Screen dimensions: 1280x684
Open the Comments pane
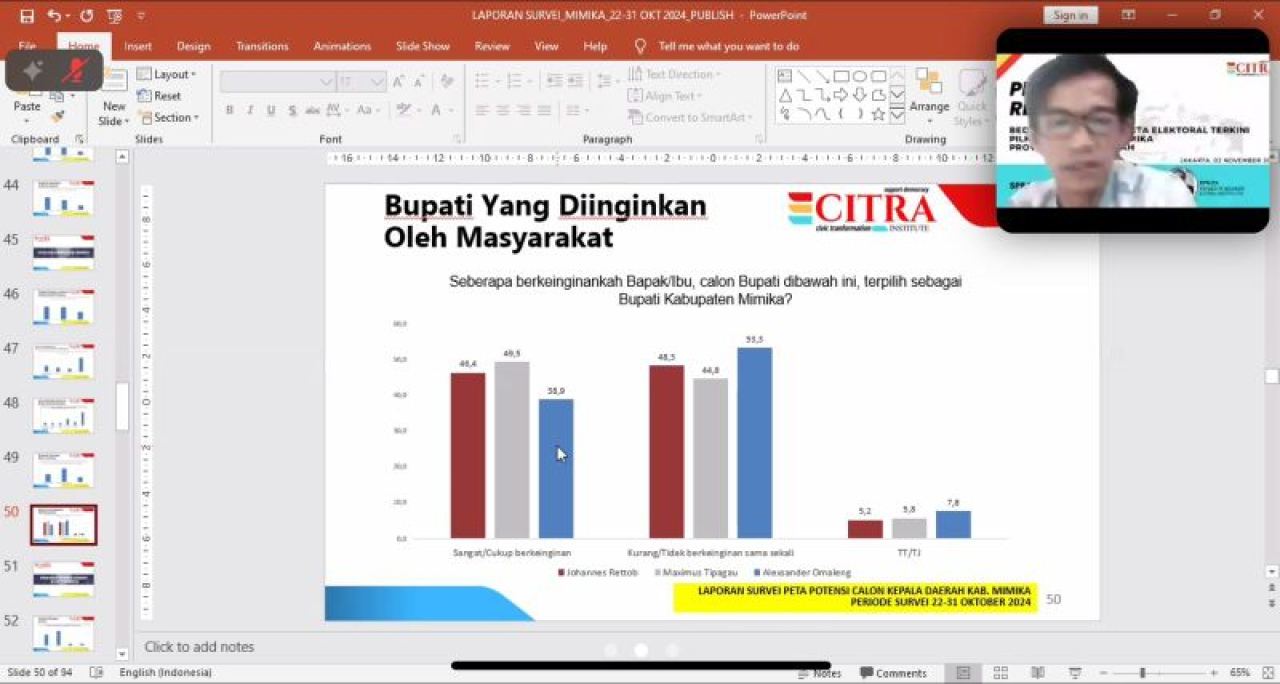tap(893, 673)
